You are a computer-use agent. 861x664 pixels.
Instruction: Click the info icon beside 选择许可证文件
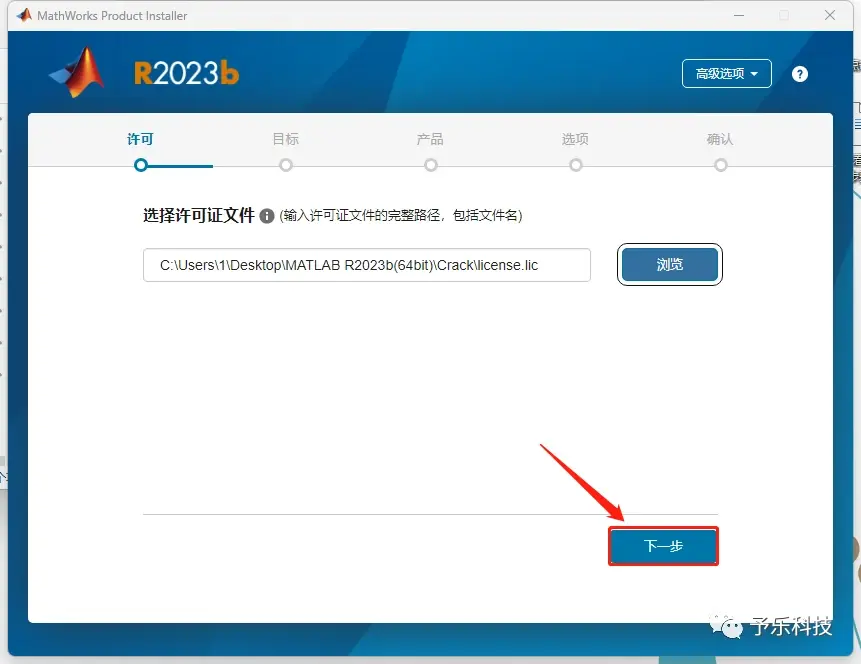click(x=267, y=216)
